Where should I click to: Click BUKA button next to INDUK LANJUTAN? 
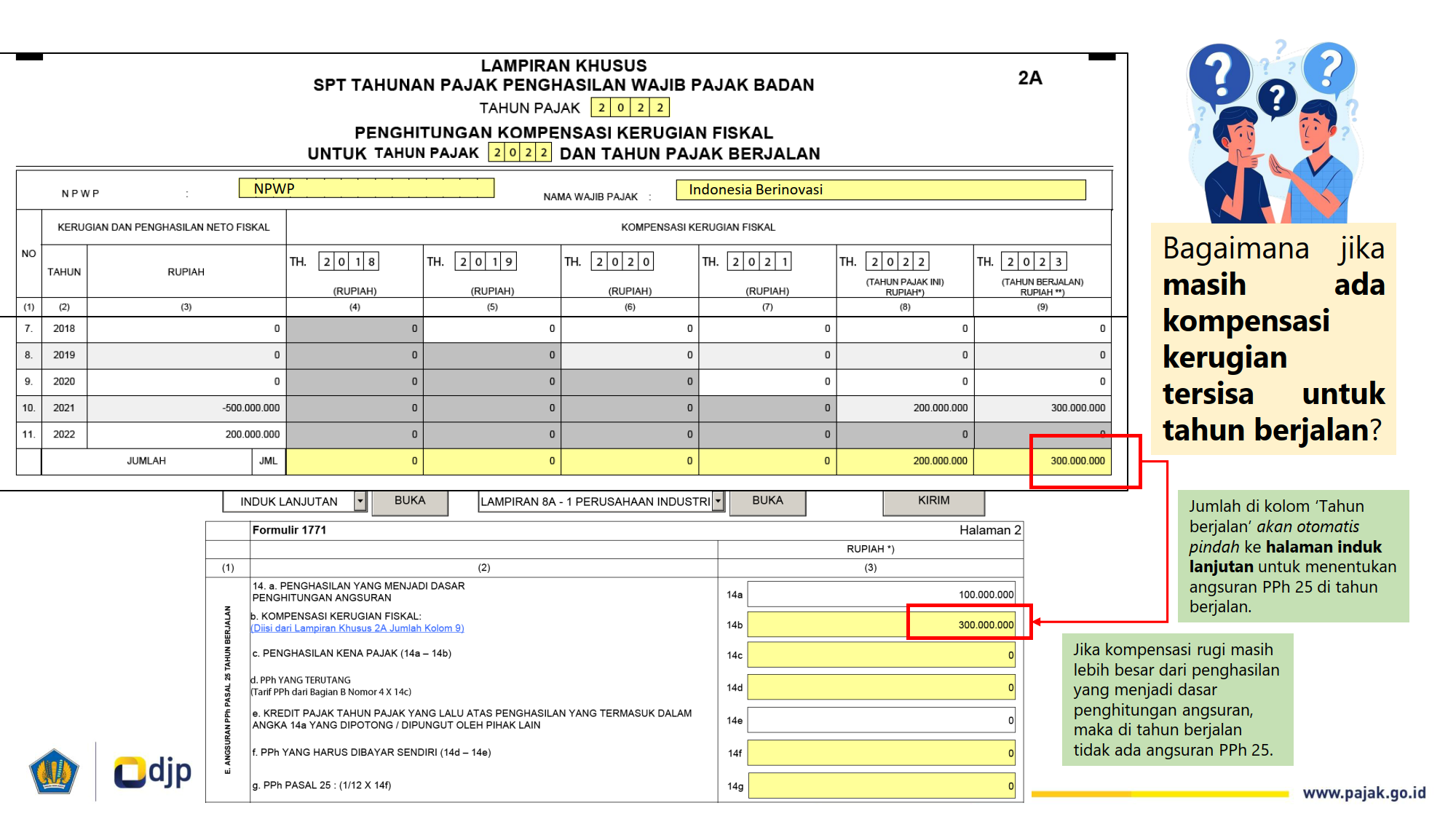pos(410,502)
